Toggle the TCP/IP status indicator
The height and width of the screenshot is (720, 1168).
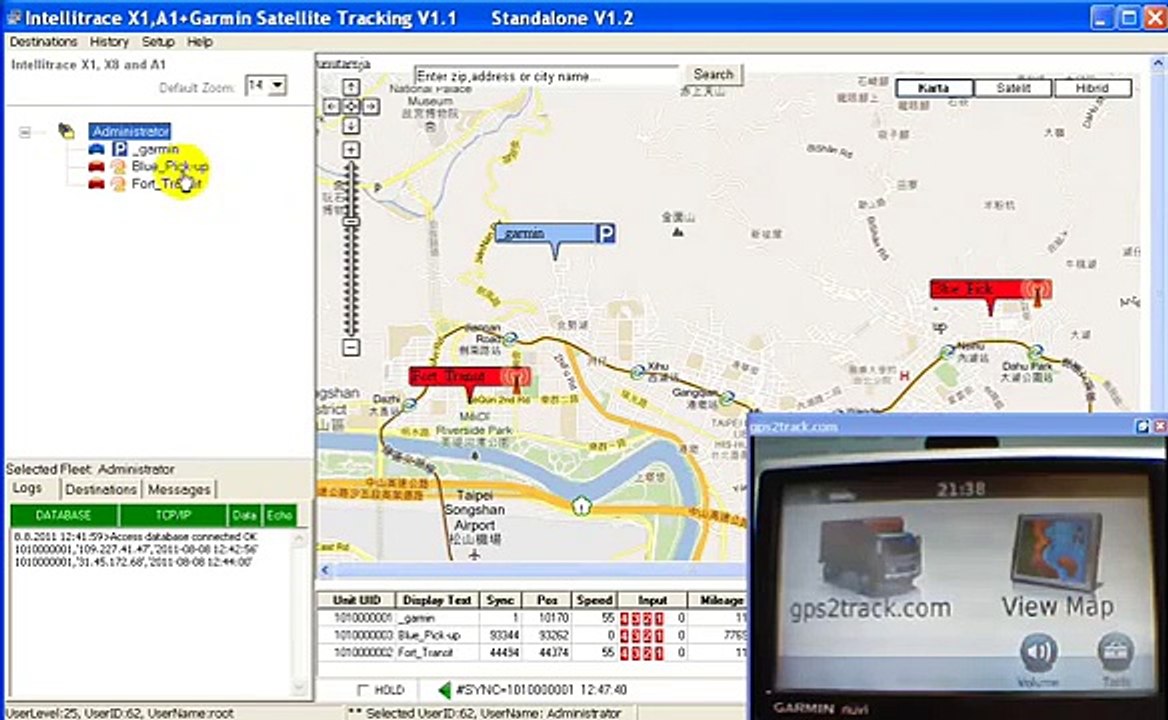pos(173,515)
